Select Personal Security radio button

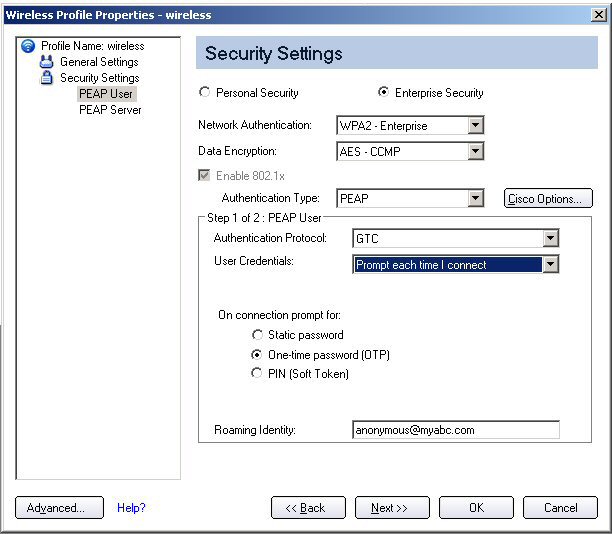(x=205, y=93)
